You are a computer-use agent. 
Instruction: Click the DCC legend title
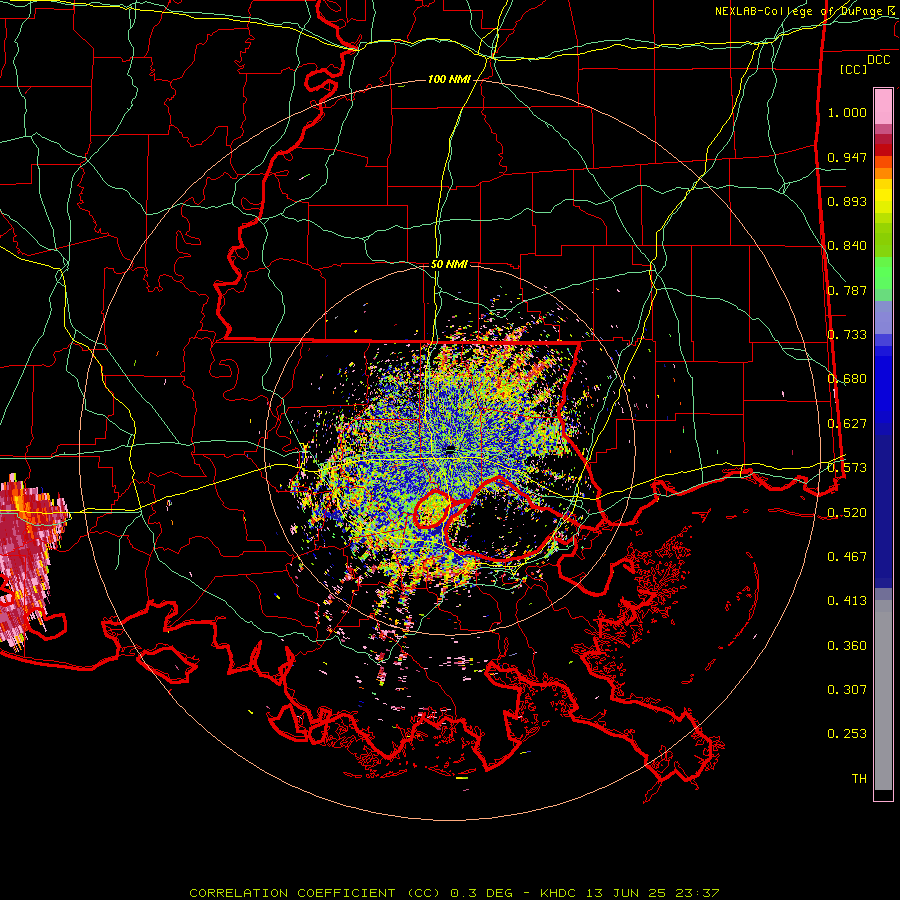coord(878,60)
